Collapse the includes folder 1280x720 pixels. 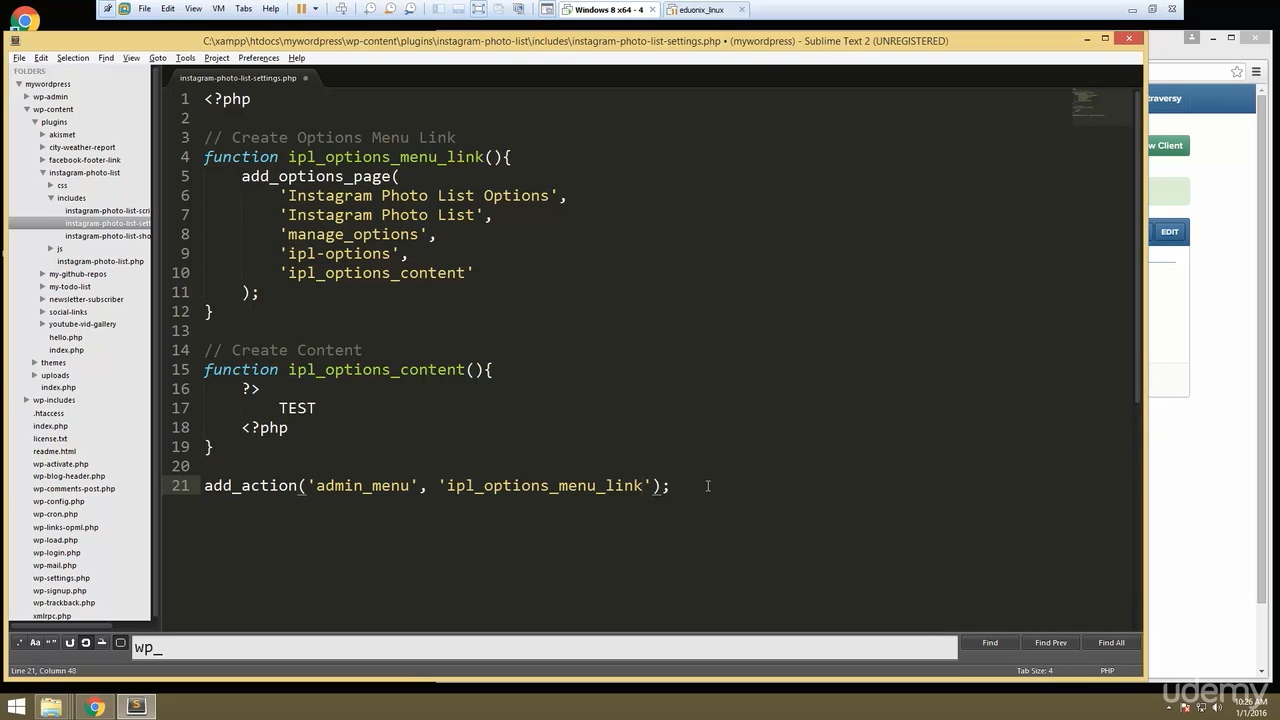[51, 198]
